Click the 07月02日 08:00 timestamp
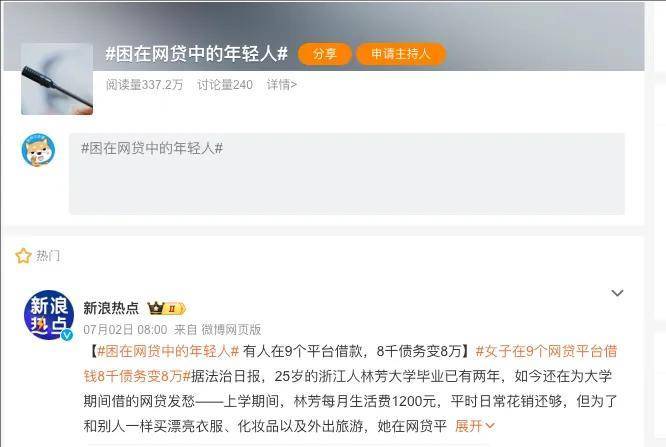The height and width of the screenshot is (447, 666). pos(125,329)
